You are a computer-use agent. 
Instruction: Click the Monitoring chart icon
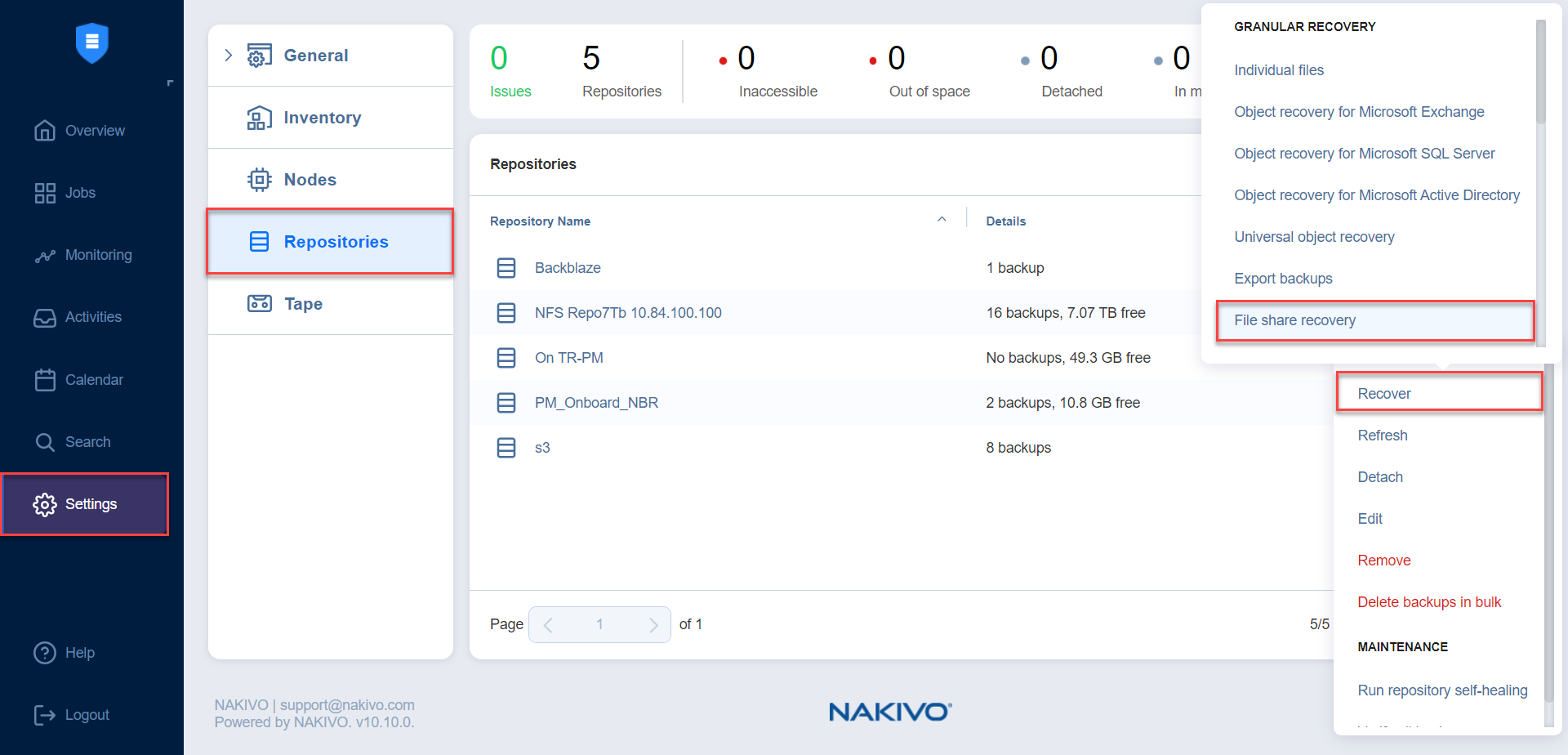coord(45,256)
